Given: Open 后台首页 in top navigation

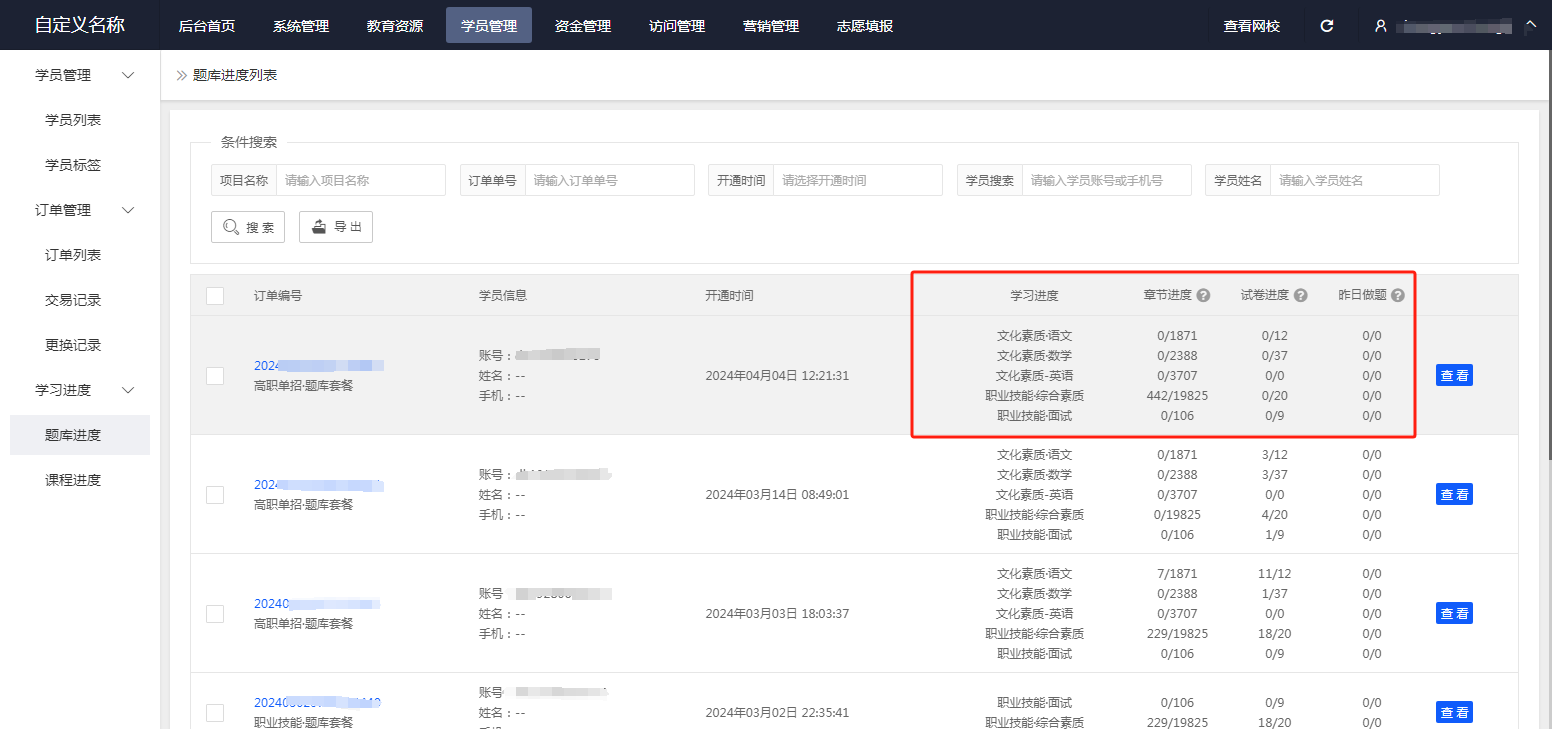Looking at the screenshot, I should coord(206,26).
